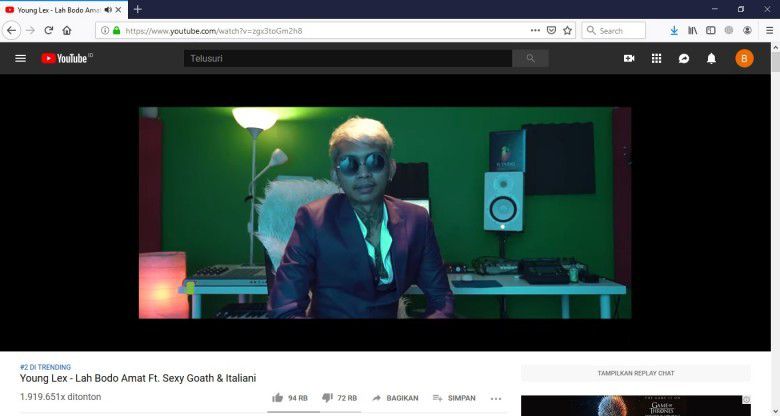780x416 pixels.
Task: Bookmark this page with star icon
Action: 567,30
